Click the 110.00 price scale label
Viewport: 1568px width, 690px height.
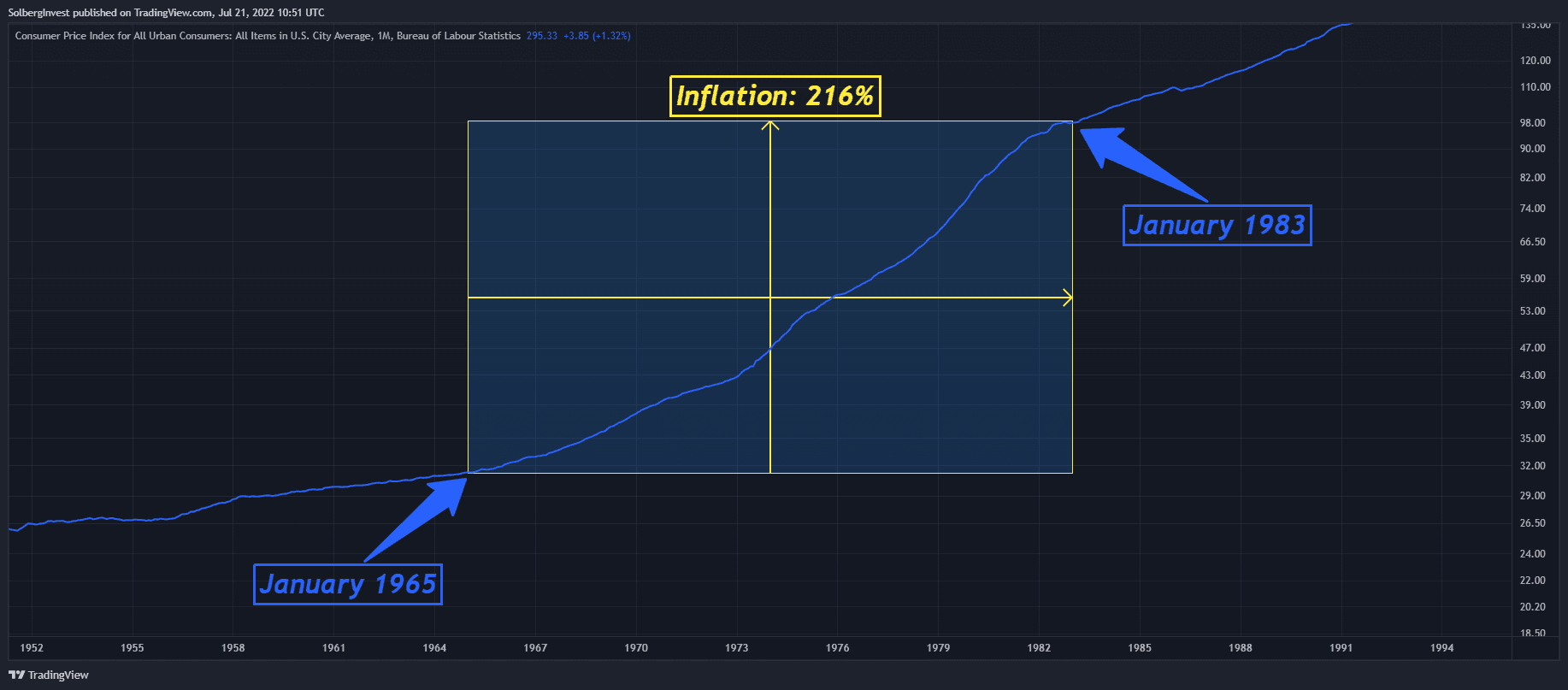[x=1536, y=87]
